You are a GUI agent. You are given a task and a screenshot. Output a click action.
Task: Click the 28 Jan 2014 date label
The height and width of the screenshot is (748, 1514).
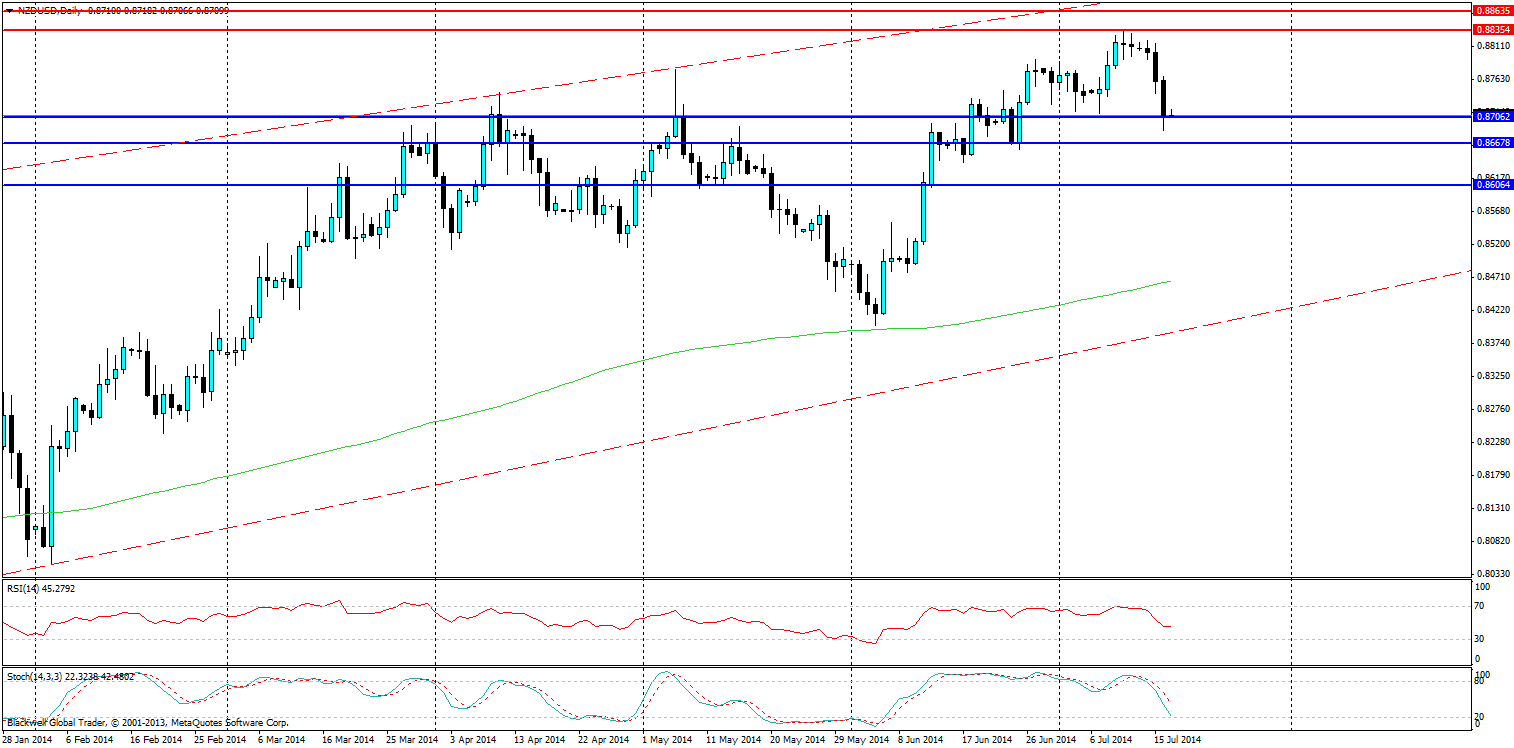click(26, 740)
